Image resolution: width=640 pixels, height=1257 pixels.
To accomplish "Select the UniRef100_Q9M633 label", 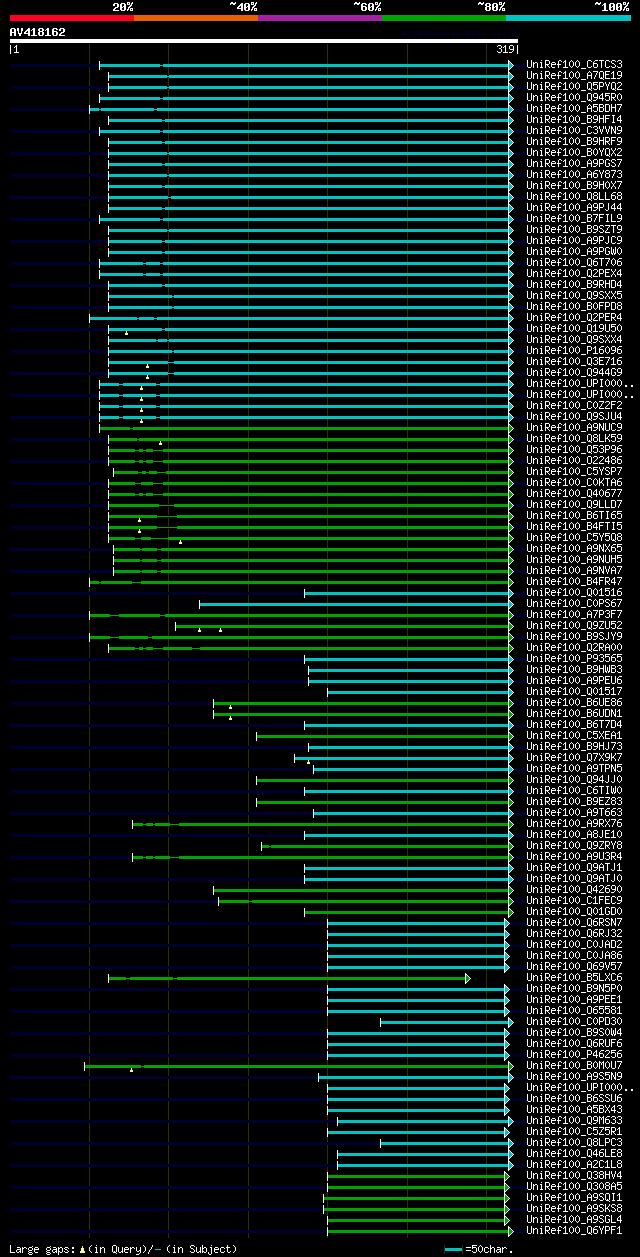I will [574, 1121].
